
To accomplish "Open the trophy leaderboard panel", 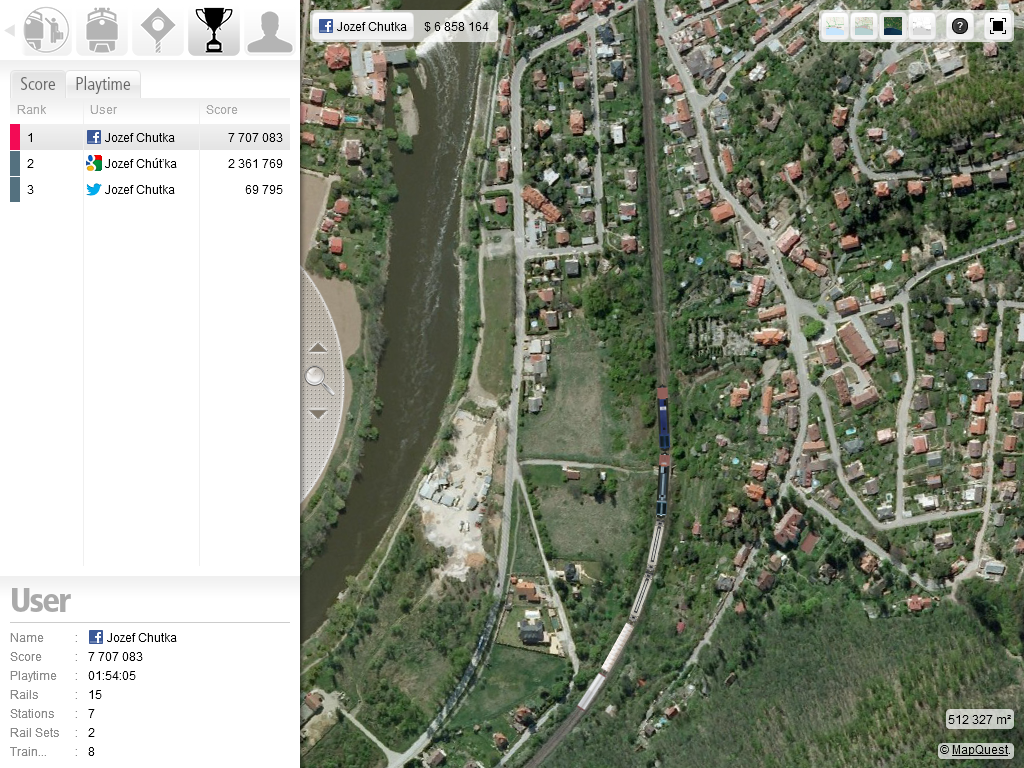I will (x=214, y=30).
